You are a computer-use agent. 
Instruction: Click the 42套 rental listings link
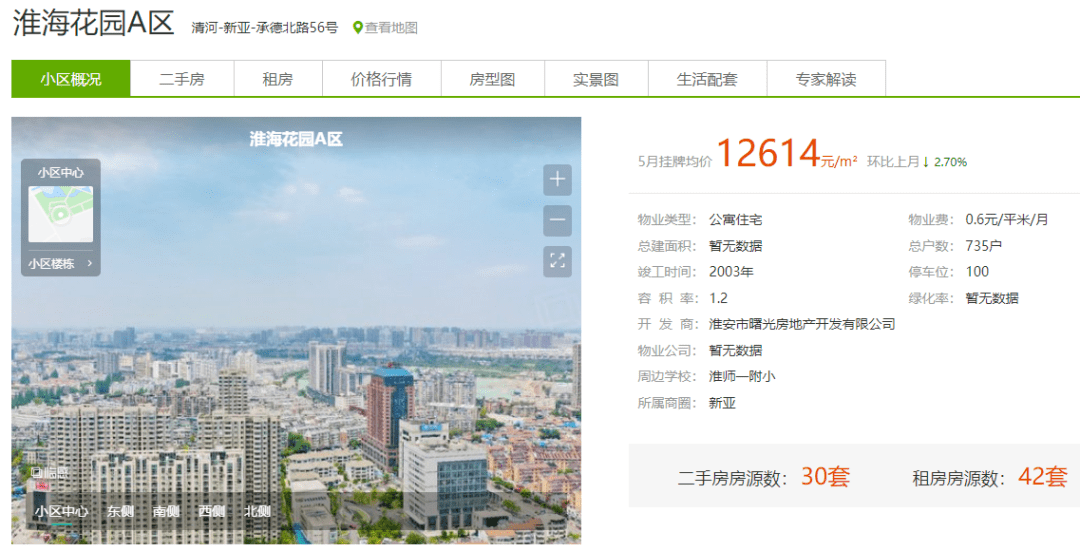pos(1043,476)
